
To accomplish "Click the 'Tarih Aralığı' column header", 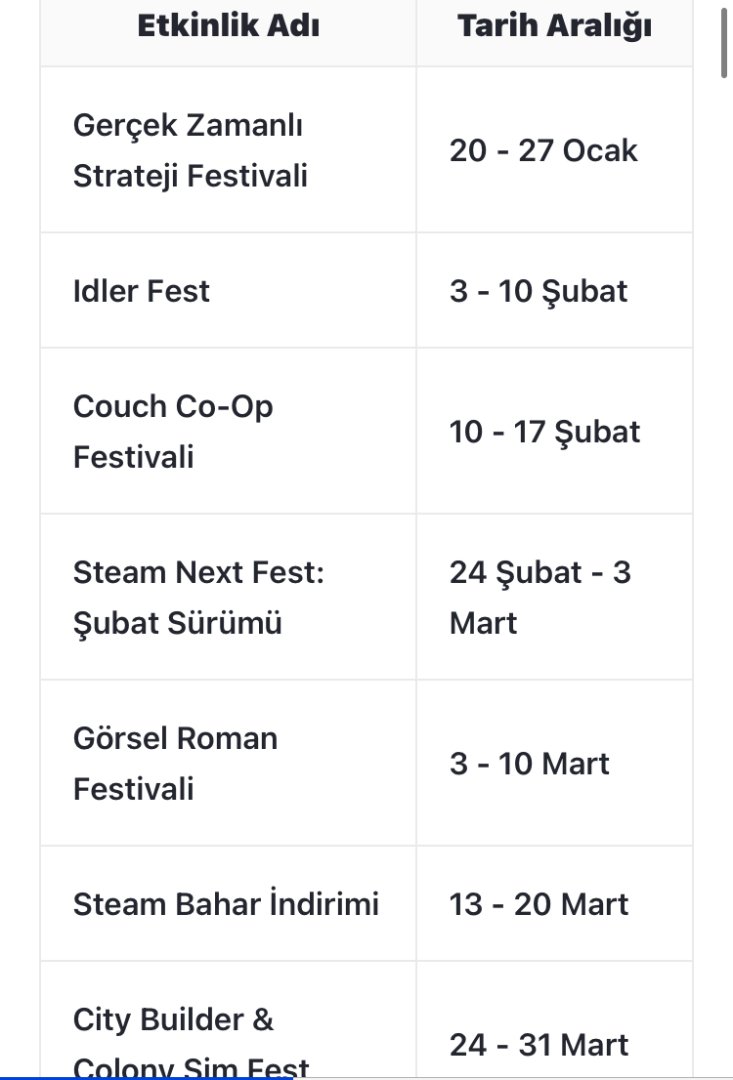I will (554, 26).
